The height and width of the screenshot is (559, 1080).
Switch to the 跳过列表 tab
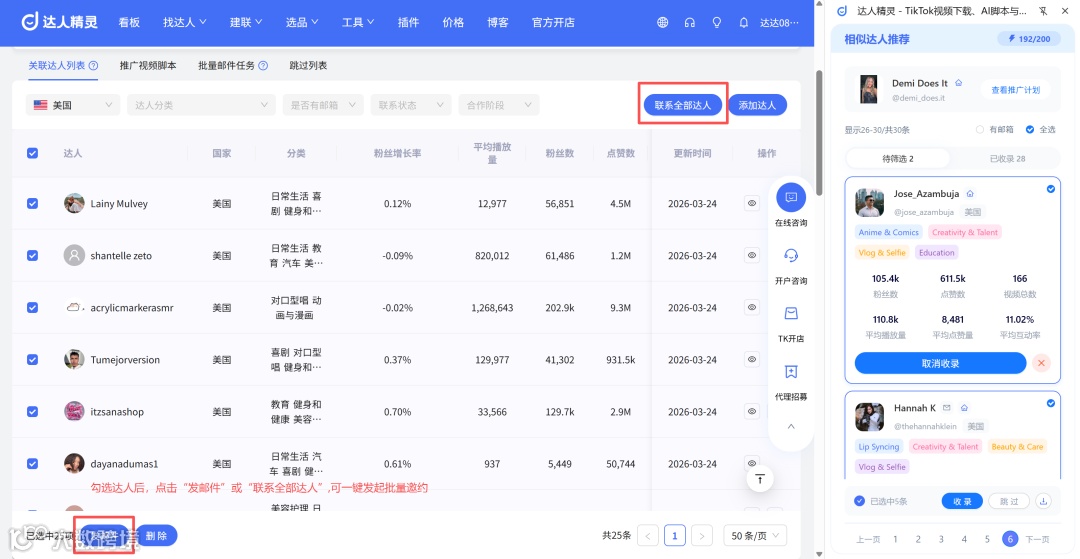(309, 66)
